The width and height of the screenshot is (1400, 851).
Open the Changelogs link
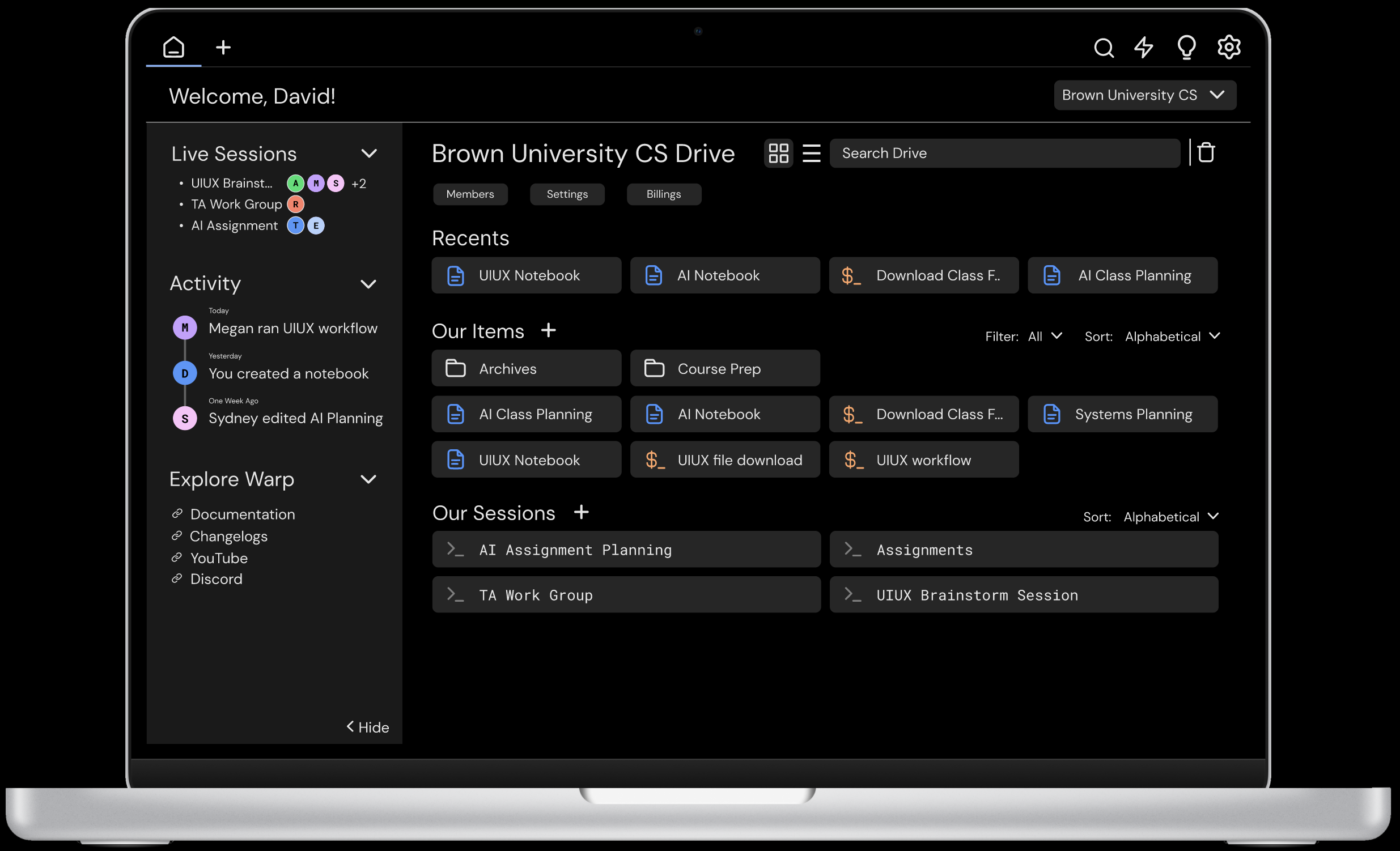228,537
